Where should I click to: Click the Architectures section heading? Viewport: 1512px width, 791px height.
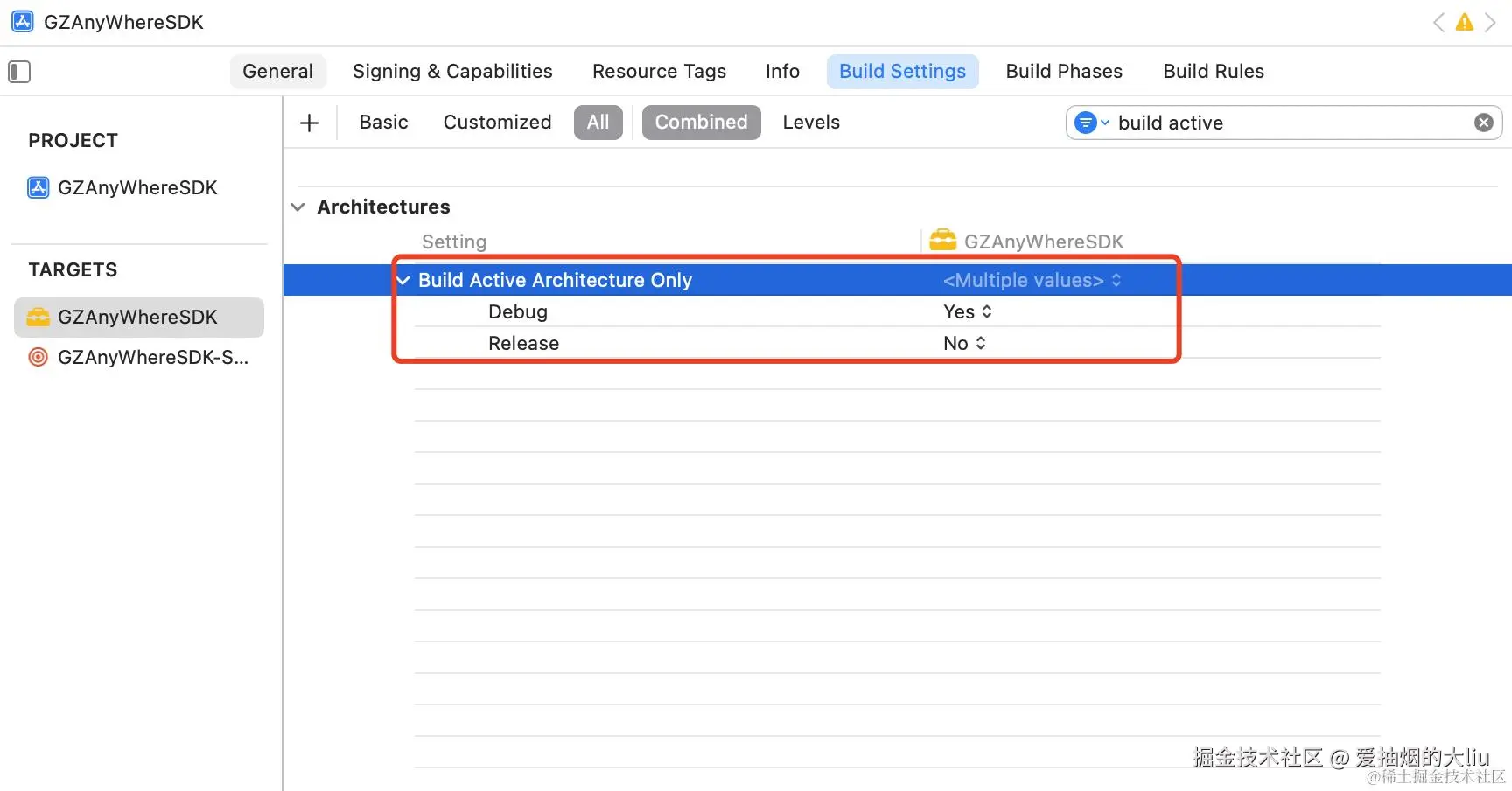point(383,207)
